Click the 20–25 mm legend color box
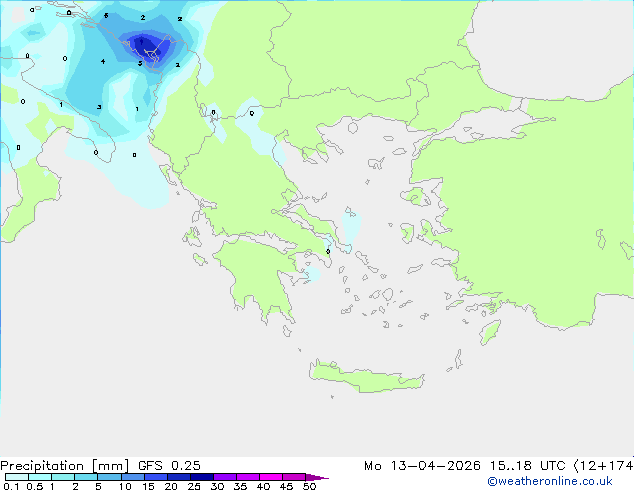The image size is (634, 490). tap(178, 477)
